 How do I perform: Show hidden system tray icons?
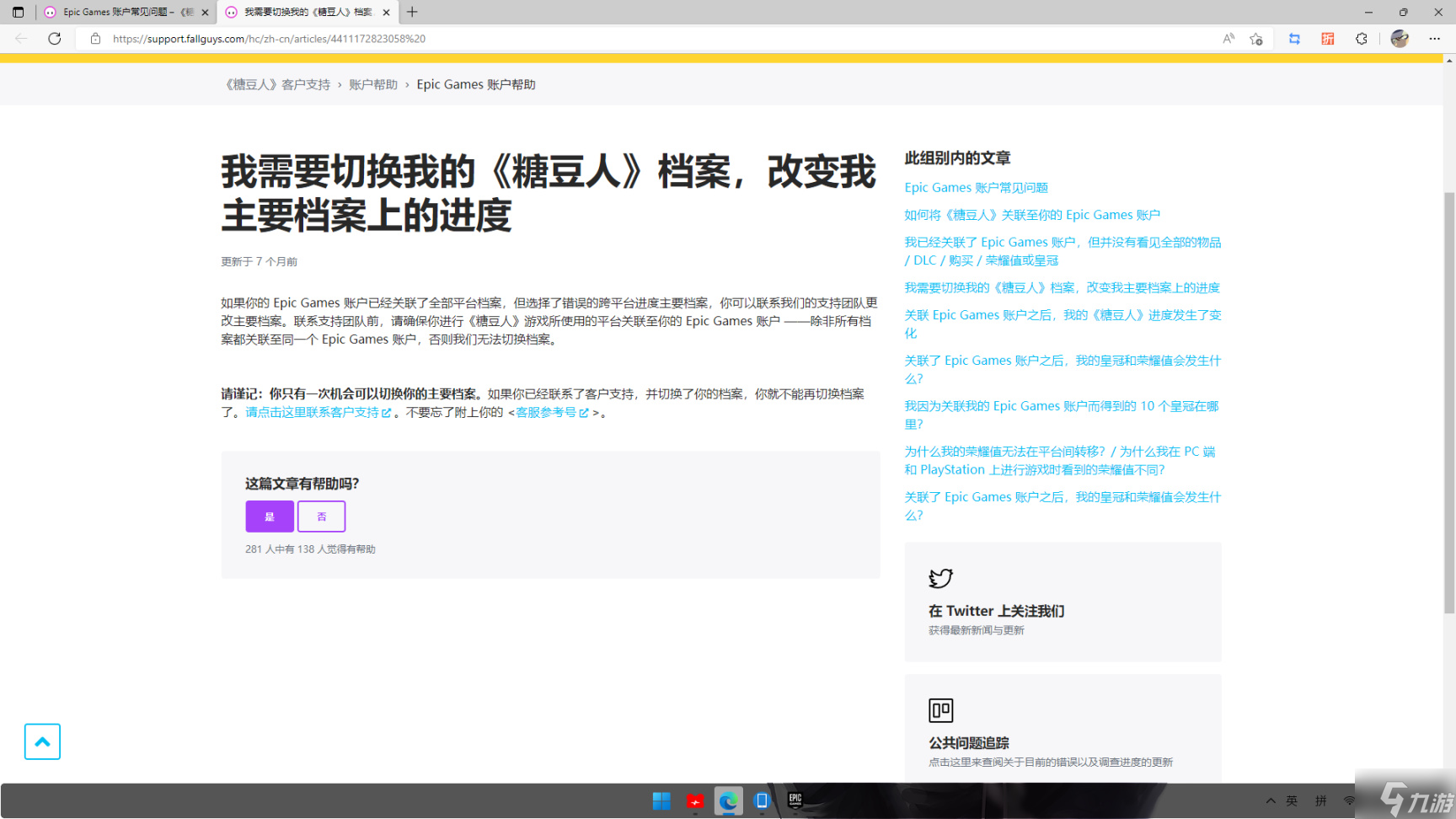click(x=1271, y=800)
